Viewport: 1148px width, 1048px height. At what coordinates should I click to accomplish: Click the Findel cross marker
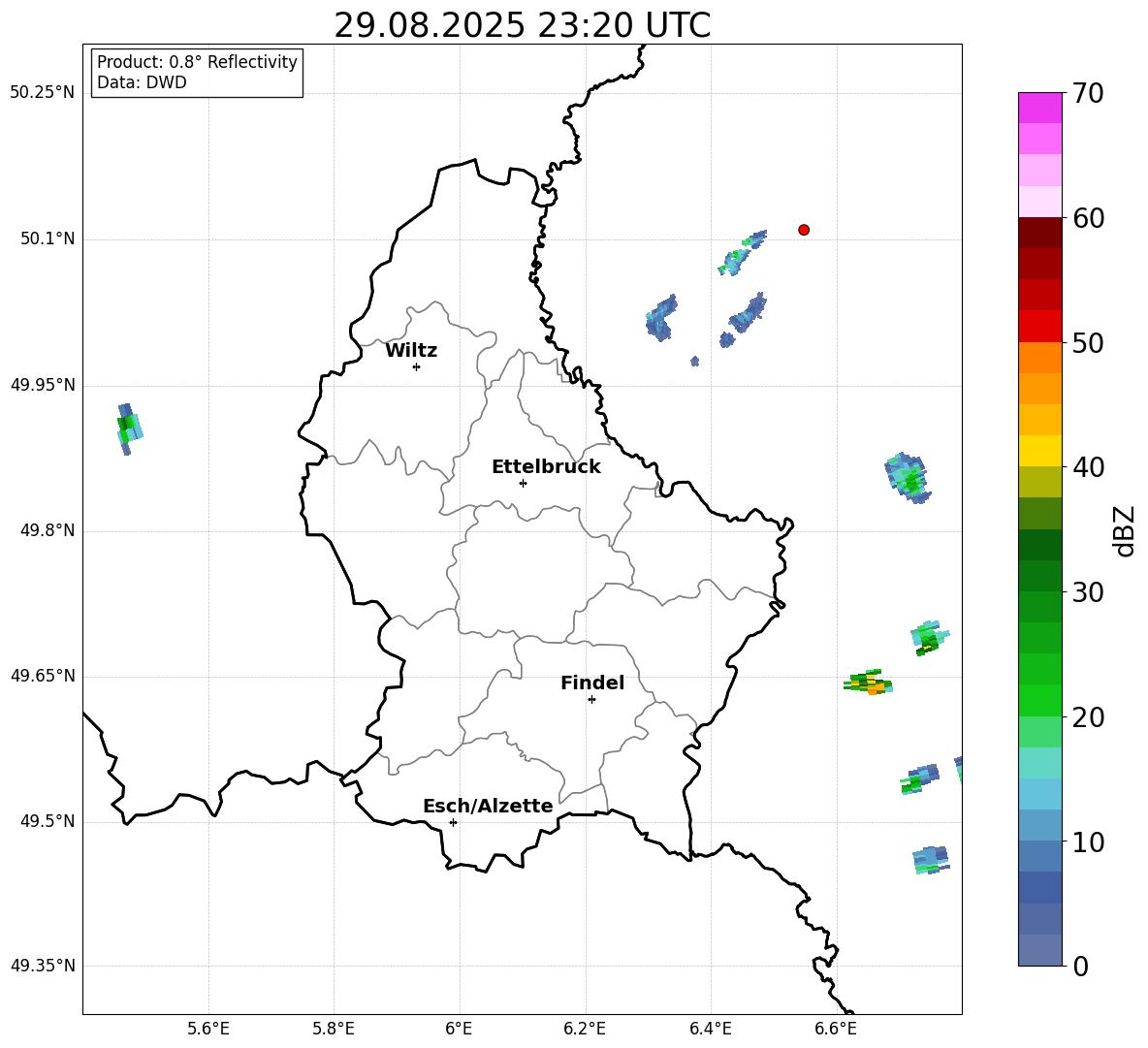click(x=591, y=700)
